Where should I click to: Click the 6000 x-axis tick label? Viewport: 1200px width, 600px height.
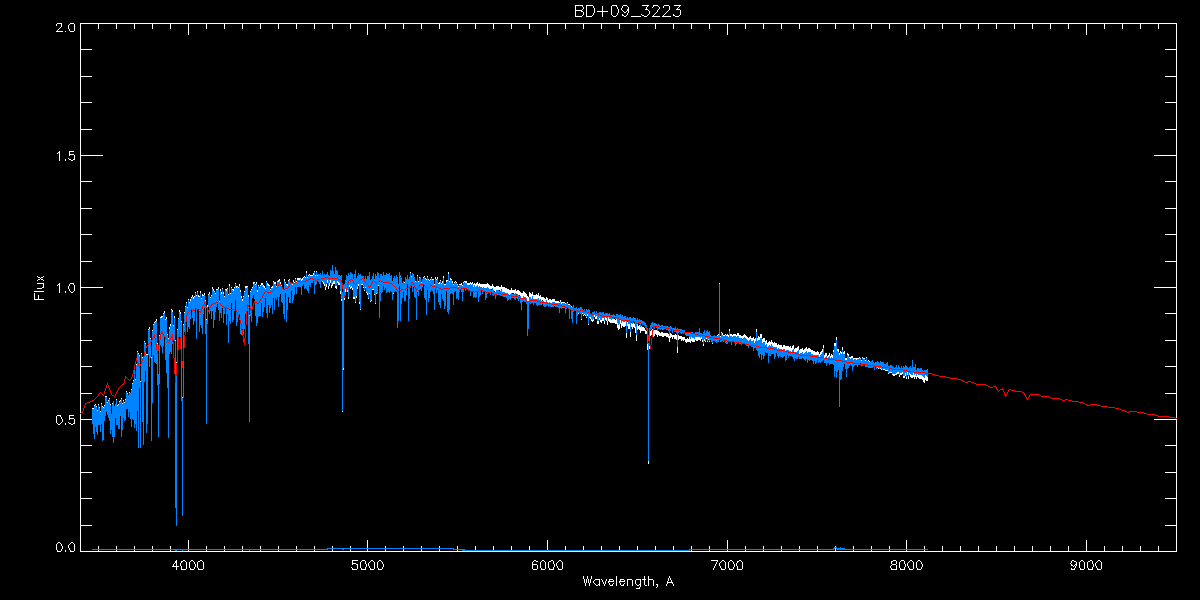[x=547, y=565]
